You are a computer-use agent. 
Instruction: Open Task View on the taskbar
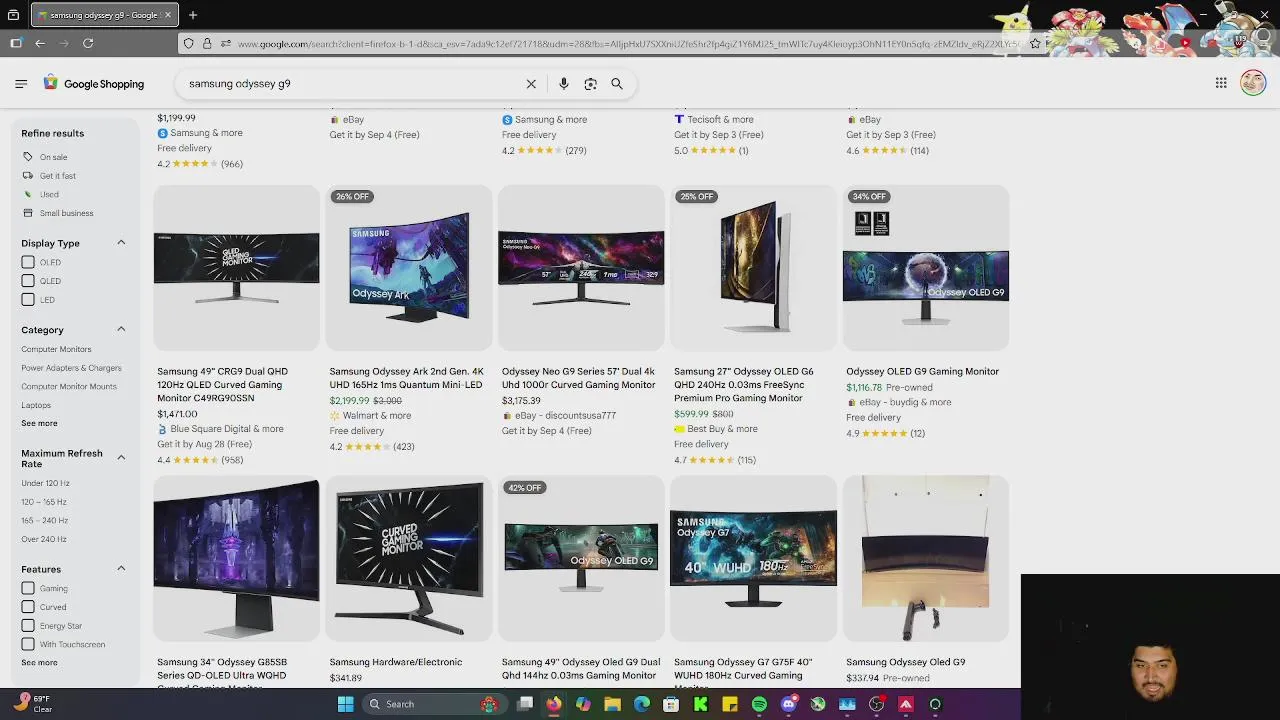pyautogui.click(x=525, y=704)
